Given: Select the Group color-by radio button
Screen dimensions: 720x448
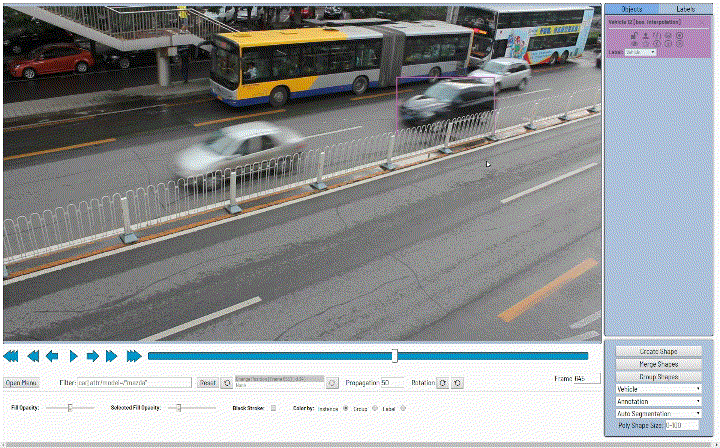Looking at the screenshot, I should pyautogui.click(x=376, y=408).
